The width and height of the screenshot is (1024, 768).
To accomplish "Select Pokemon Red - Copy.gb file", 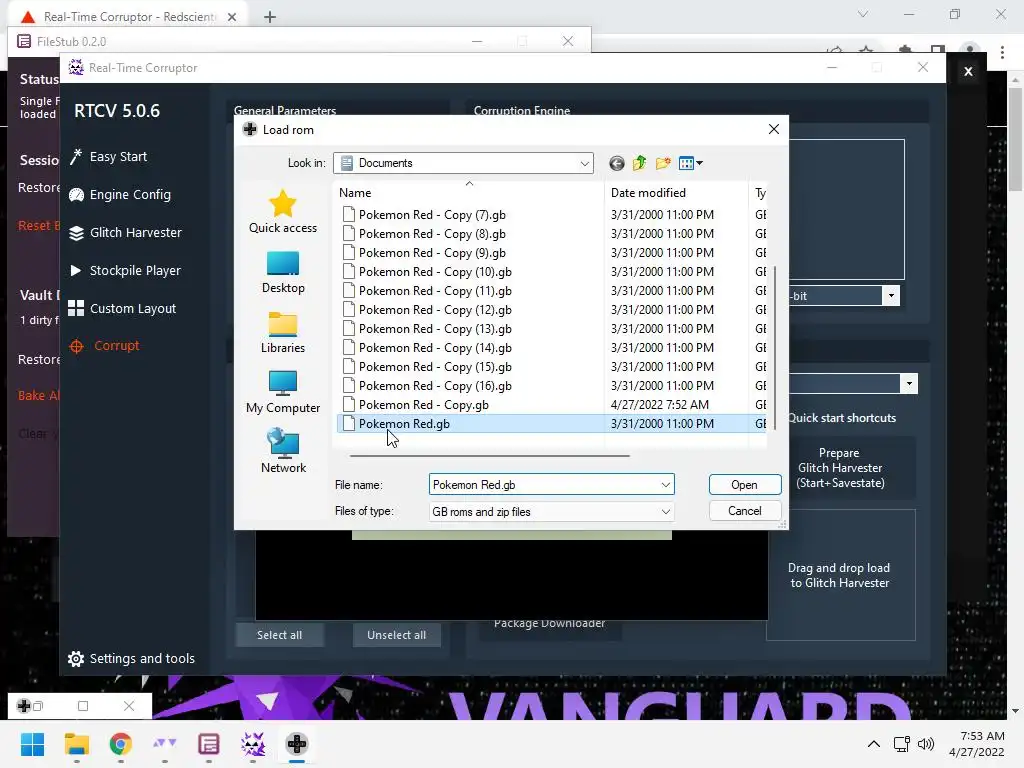I will coord(423,405).
